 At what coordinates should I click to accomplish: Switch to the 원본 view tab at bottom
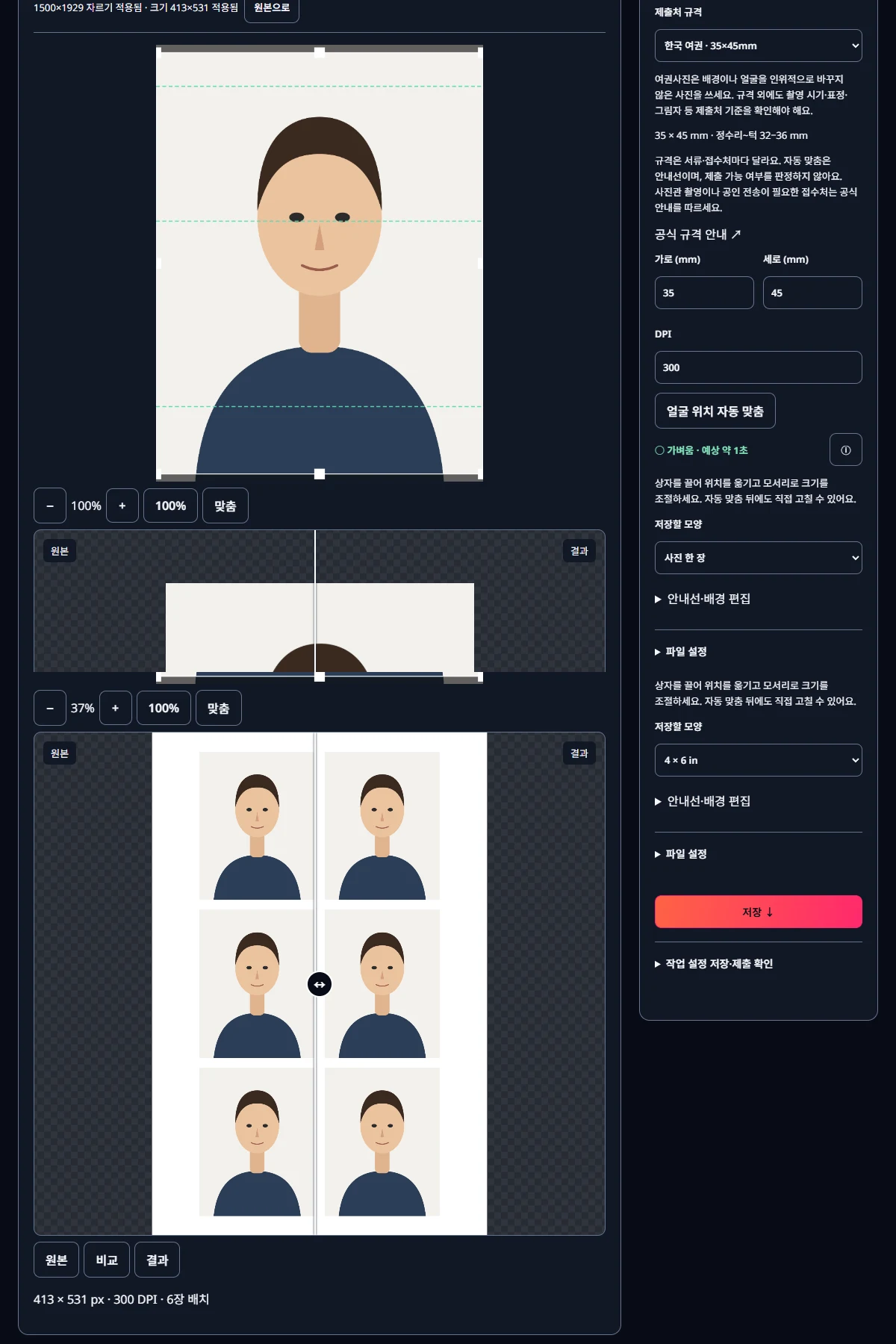coord(57,1260)
